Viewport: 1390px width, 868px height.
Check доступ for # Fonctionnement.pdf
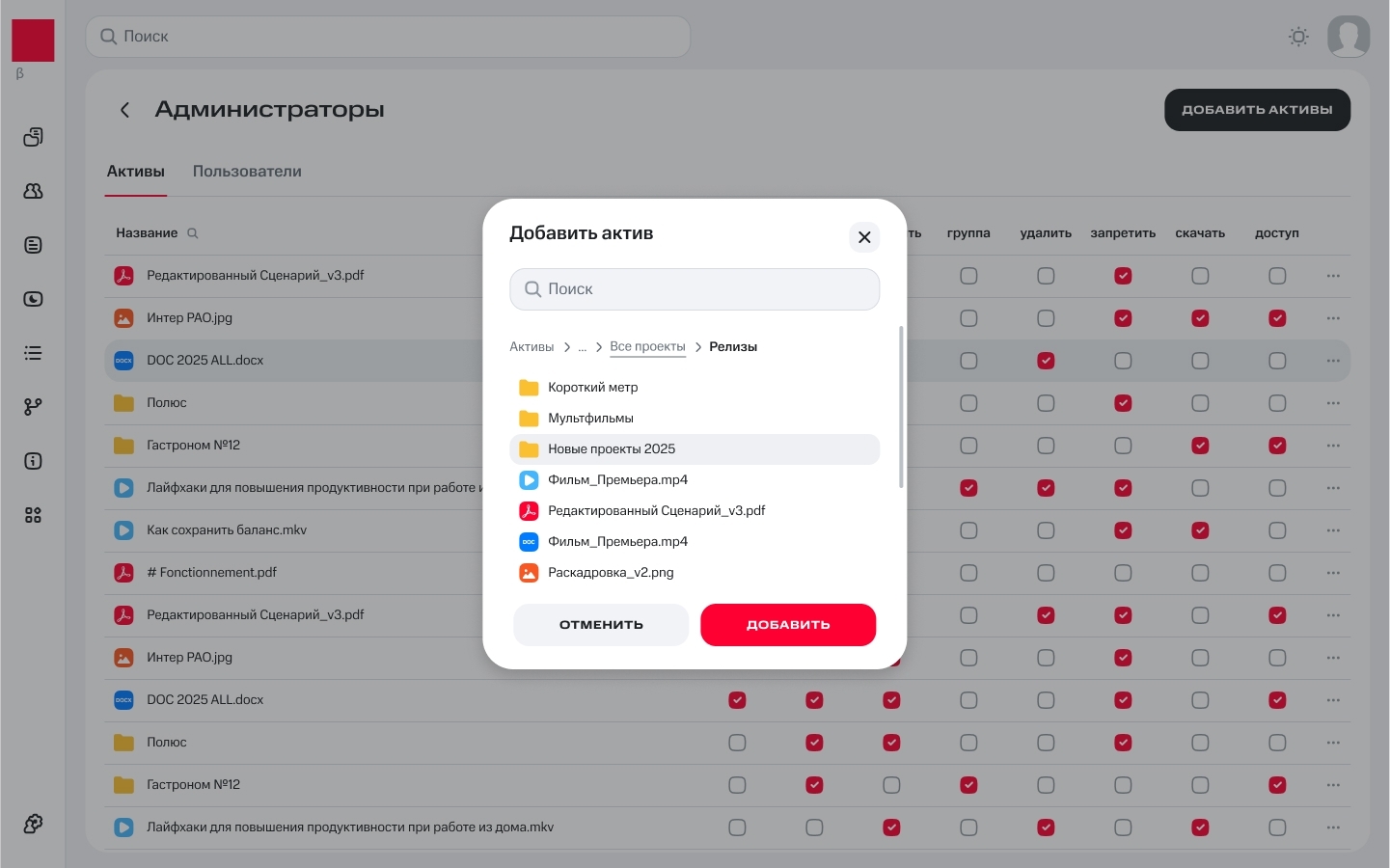[1277, 573]
